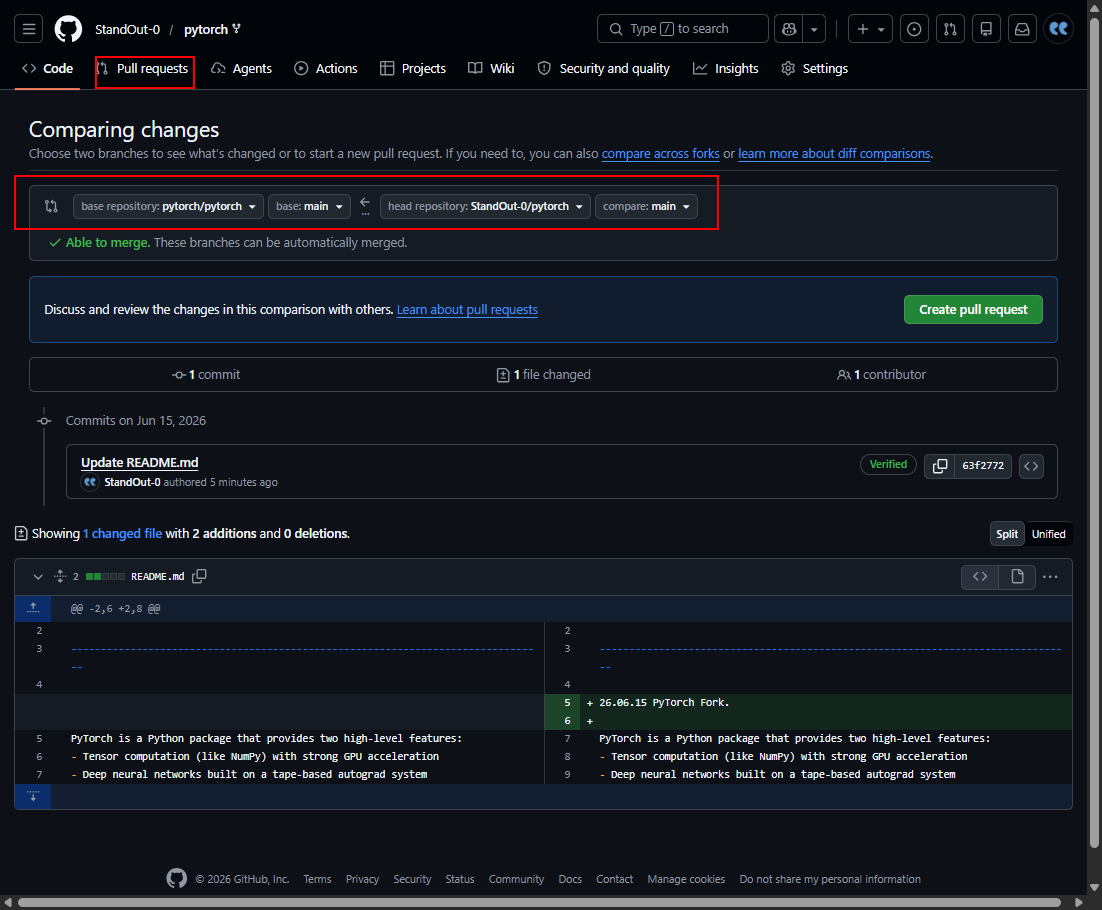Open README.md file options ellipsis
This screenshot has width=1102, height=910.
click(x=1050, y=577)
